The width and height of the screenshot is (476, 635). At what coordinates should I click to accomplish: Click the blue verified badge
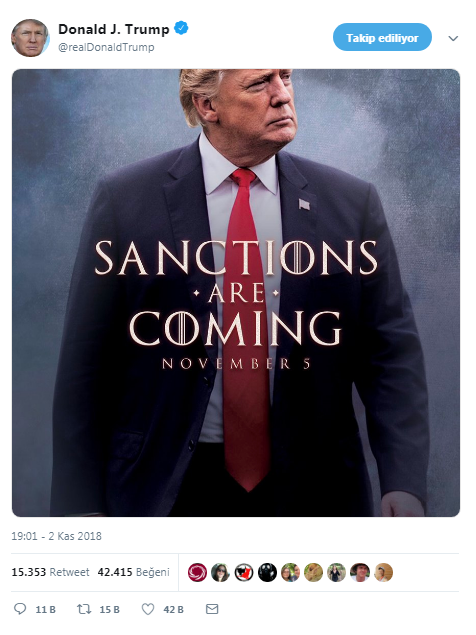181,28
